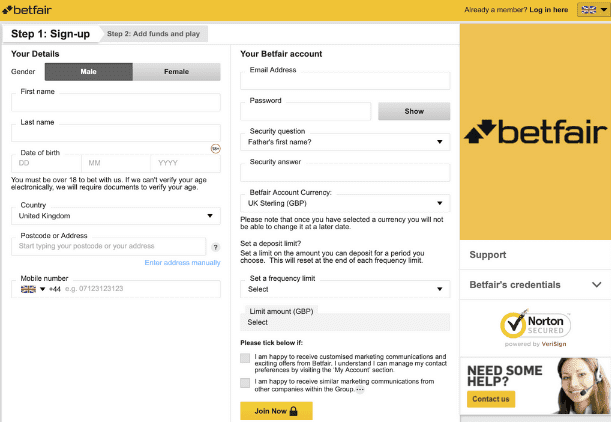Open the mobile country flag selector
Image resolution: width=611 pixels, height=422 pixels.
pos(33,289)
